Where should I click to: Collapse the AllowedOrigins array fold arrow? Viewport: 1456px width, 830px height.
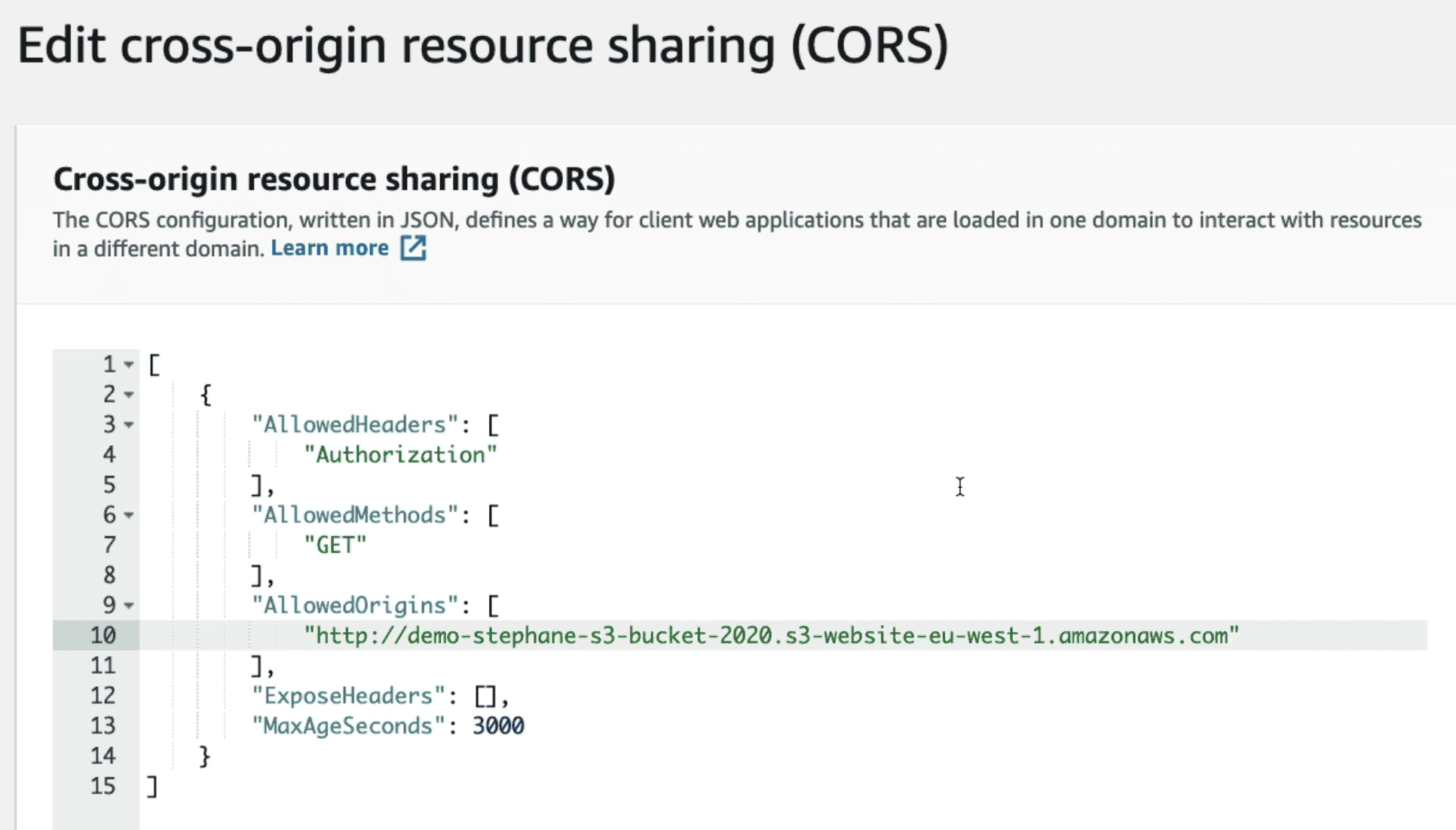(x=129, y=606)
